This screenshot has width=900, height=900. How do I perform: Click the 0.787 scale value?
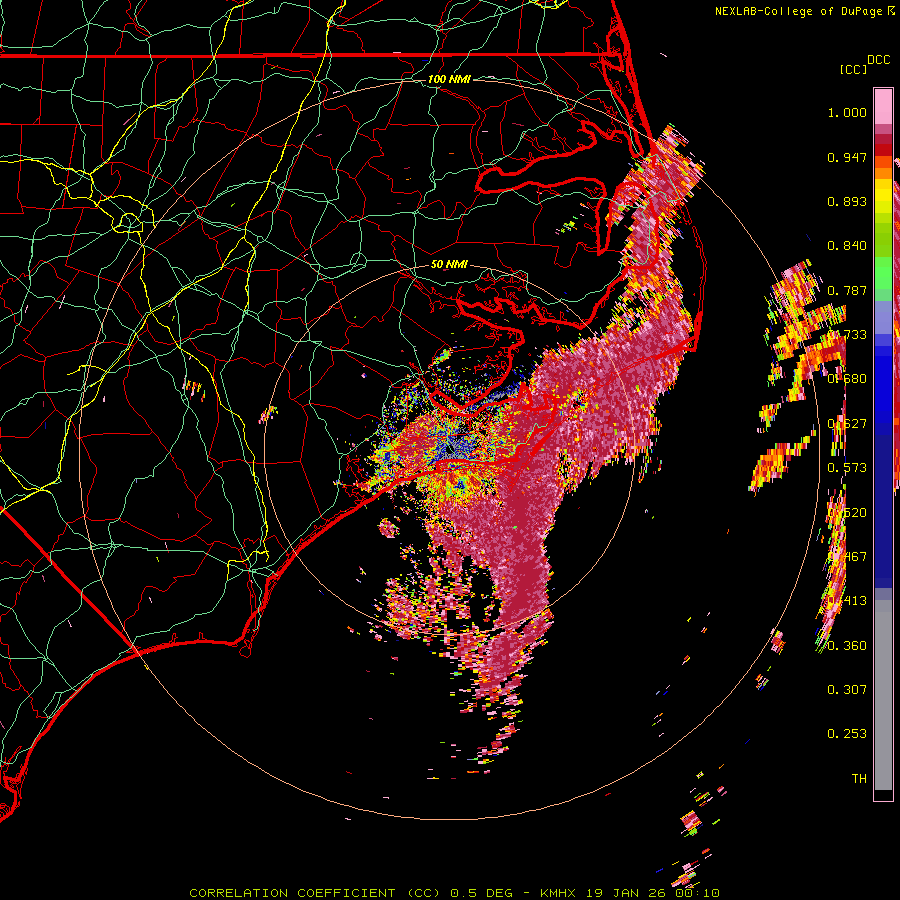pyautogui.click(x=847, y=290)
